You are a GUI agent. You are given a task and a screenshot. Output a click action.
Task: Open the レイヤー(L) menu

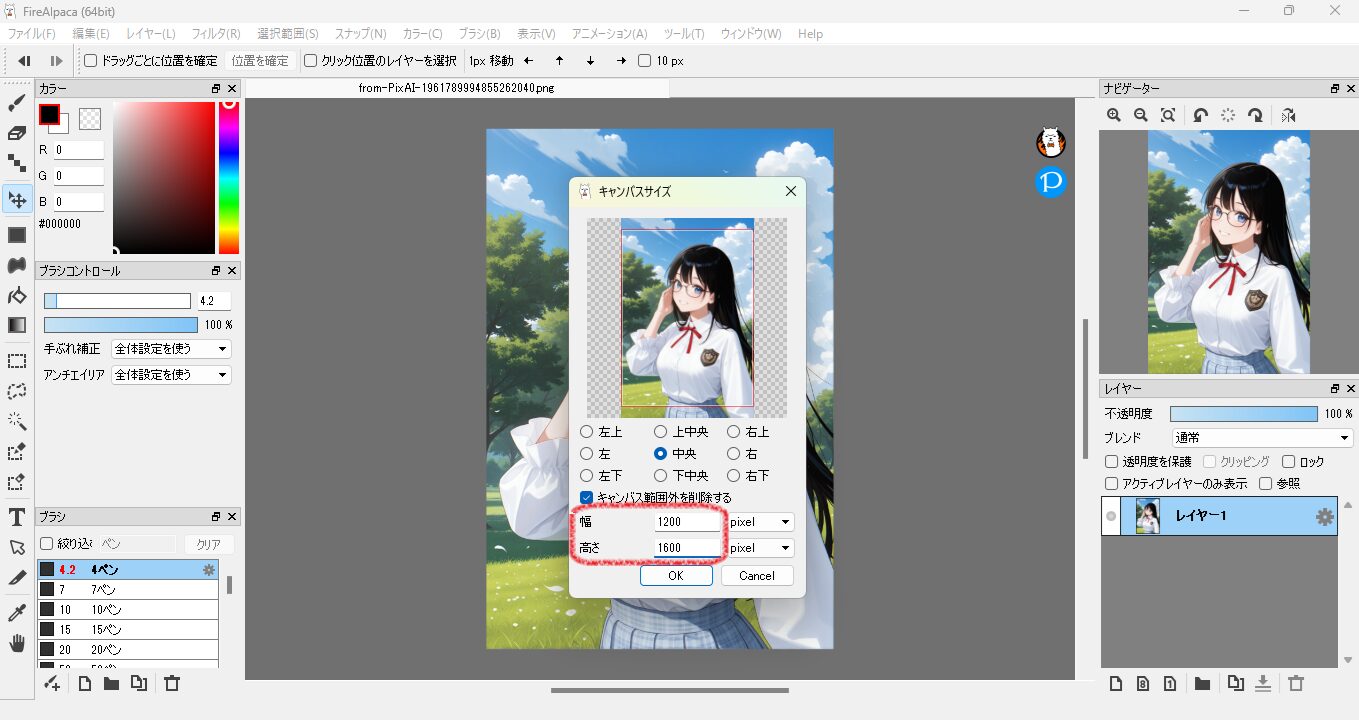pos(150,34)
